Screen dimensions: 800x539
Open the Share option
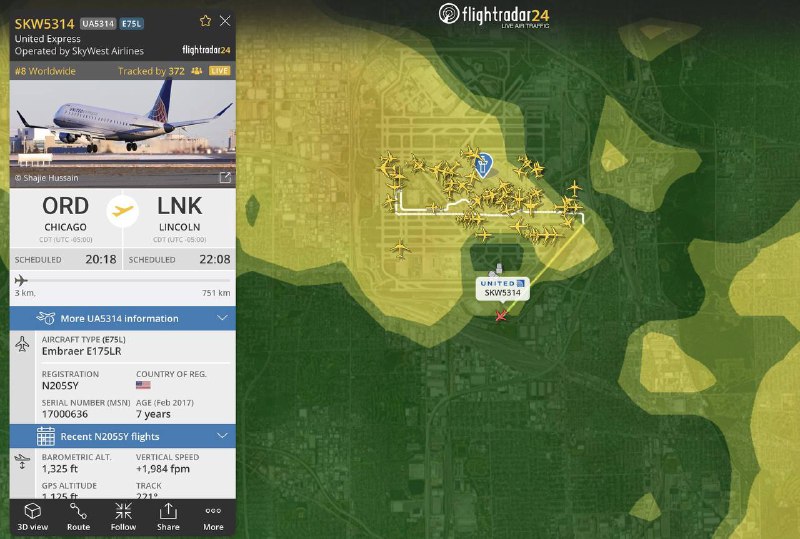[x=168, y=517]
